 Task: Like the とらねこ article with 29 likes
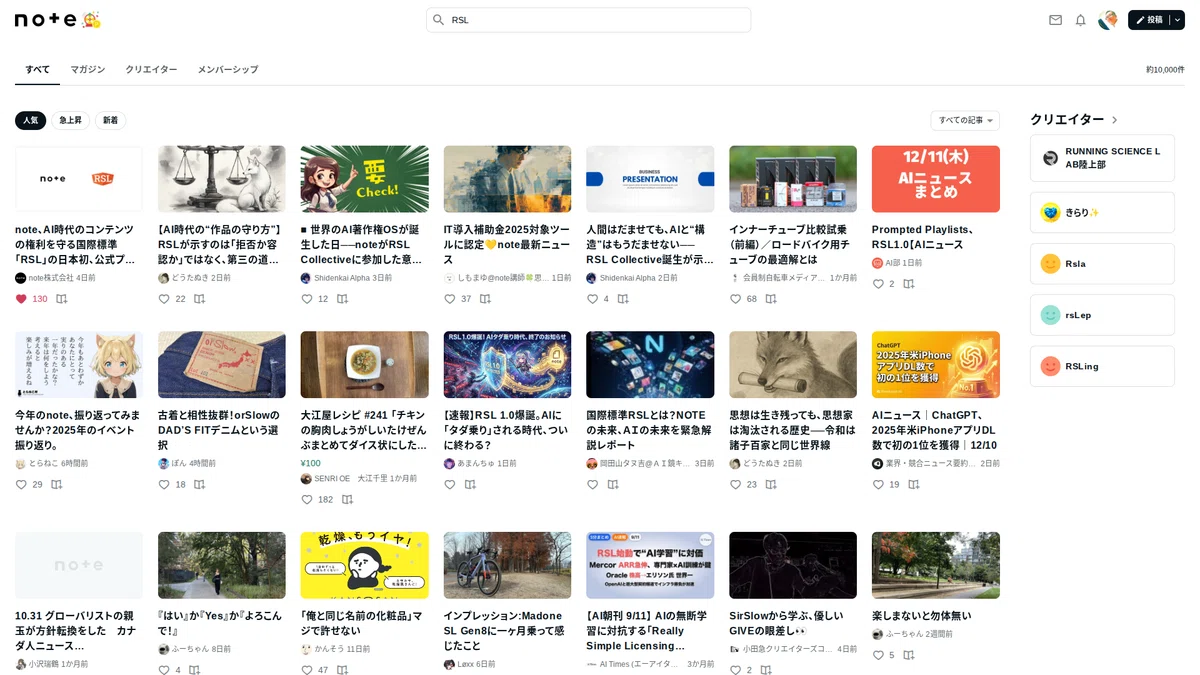(x=21, y=485)
